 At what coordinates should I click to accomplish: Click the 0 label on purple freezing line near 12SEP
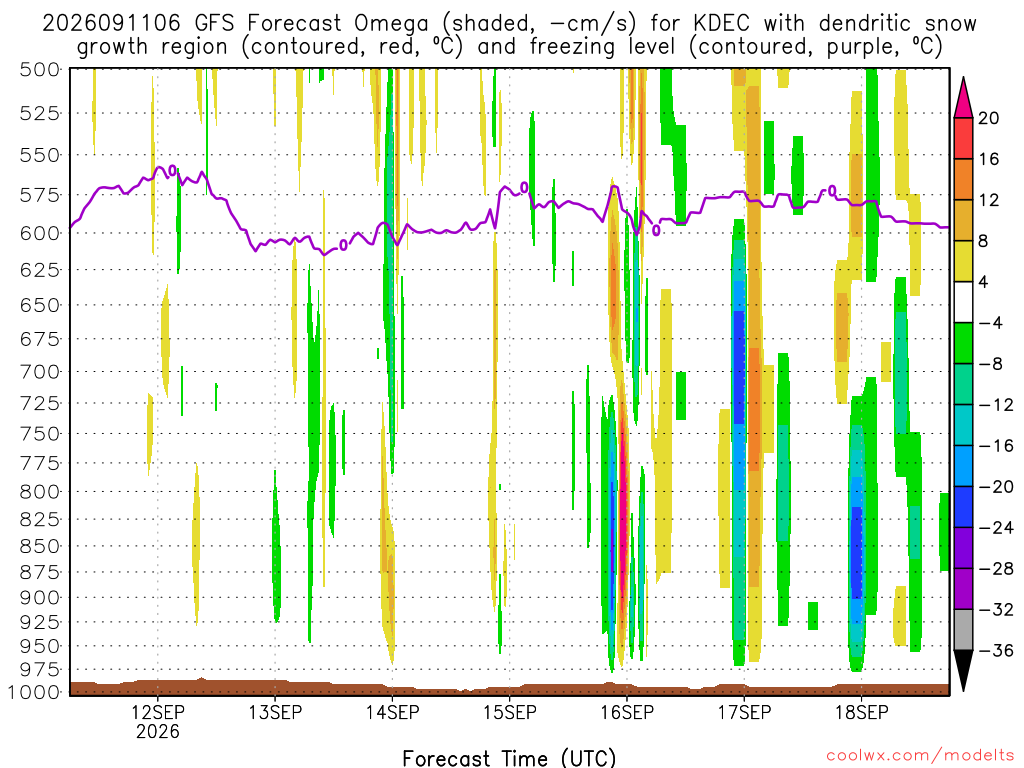click(x=172, y=170)
